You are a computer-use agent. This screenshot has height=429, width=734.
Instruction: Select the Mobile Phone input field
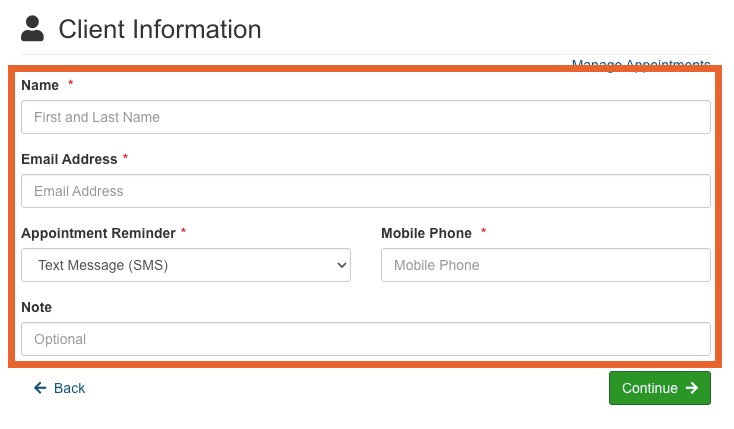click(x=546, y=265)
